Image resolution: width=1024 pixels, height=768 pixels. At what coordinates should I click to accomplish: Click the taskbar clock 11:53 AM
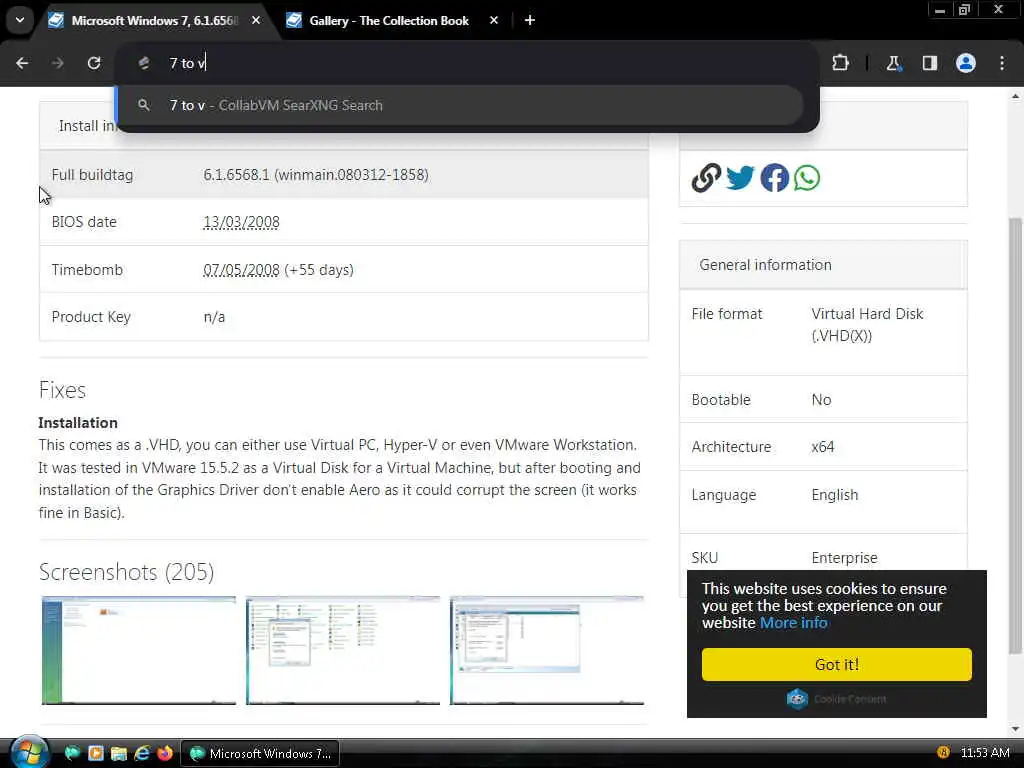coord(985,752)
